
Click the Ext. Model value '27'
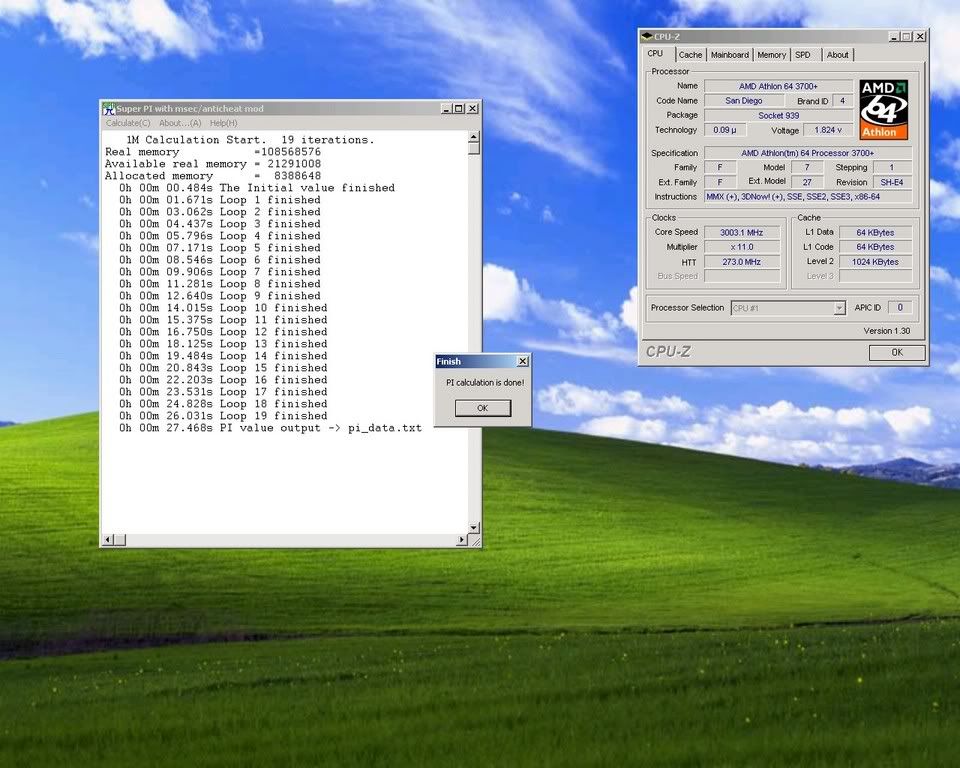807,183
